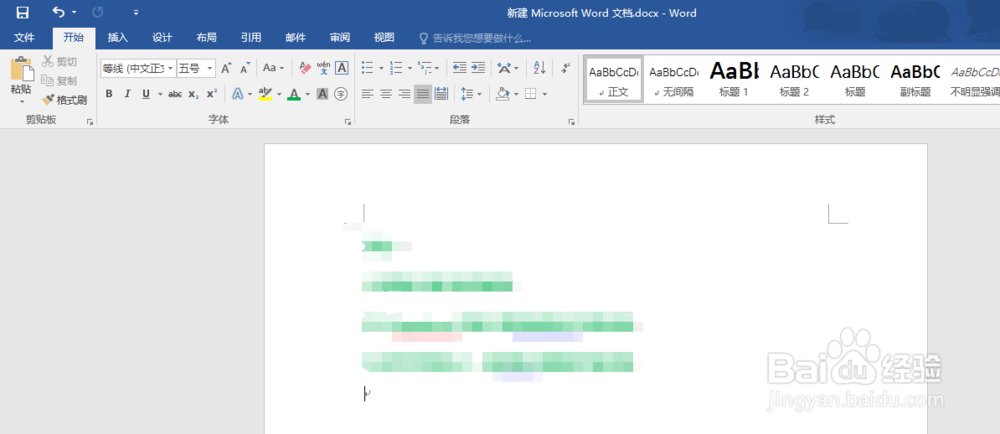
Task: Increase paragraph indent
Action: (478, 68)
